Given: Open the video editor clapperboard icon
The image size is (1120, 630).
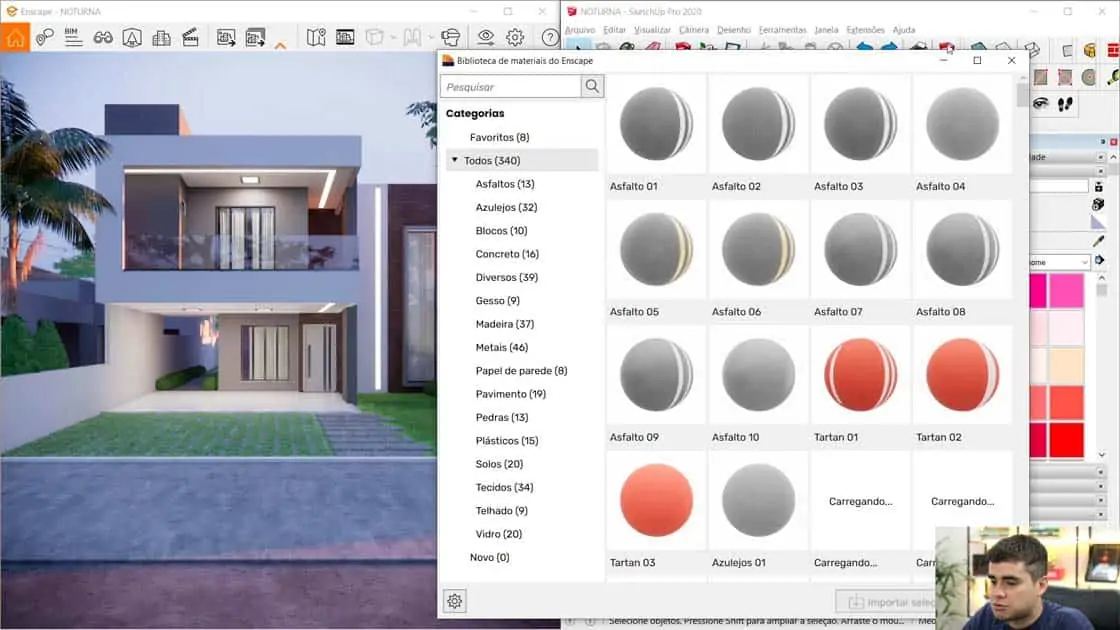Looking at the screenshot, I should (191, 37).
